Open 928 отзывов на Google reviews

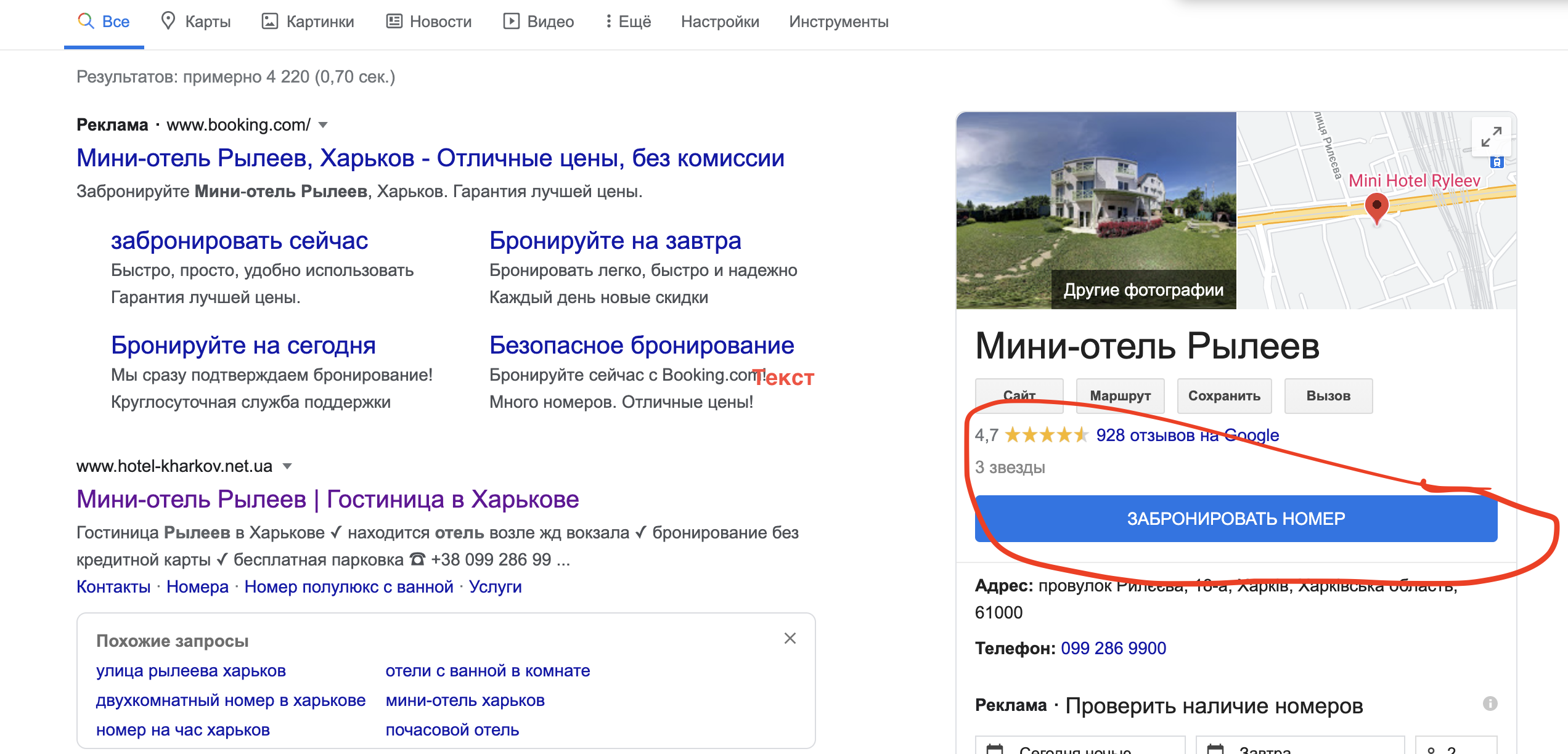pos(1187,436)
